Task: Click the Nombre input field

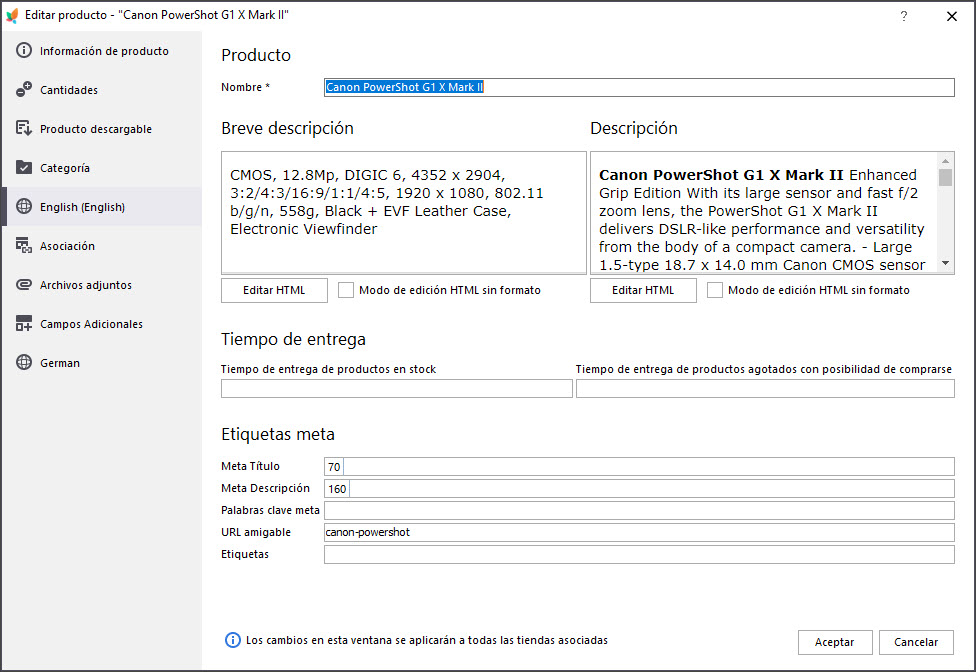Action: 639,87
